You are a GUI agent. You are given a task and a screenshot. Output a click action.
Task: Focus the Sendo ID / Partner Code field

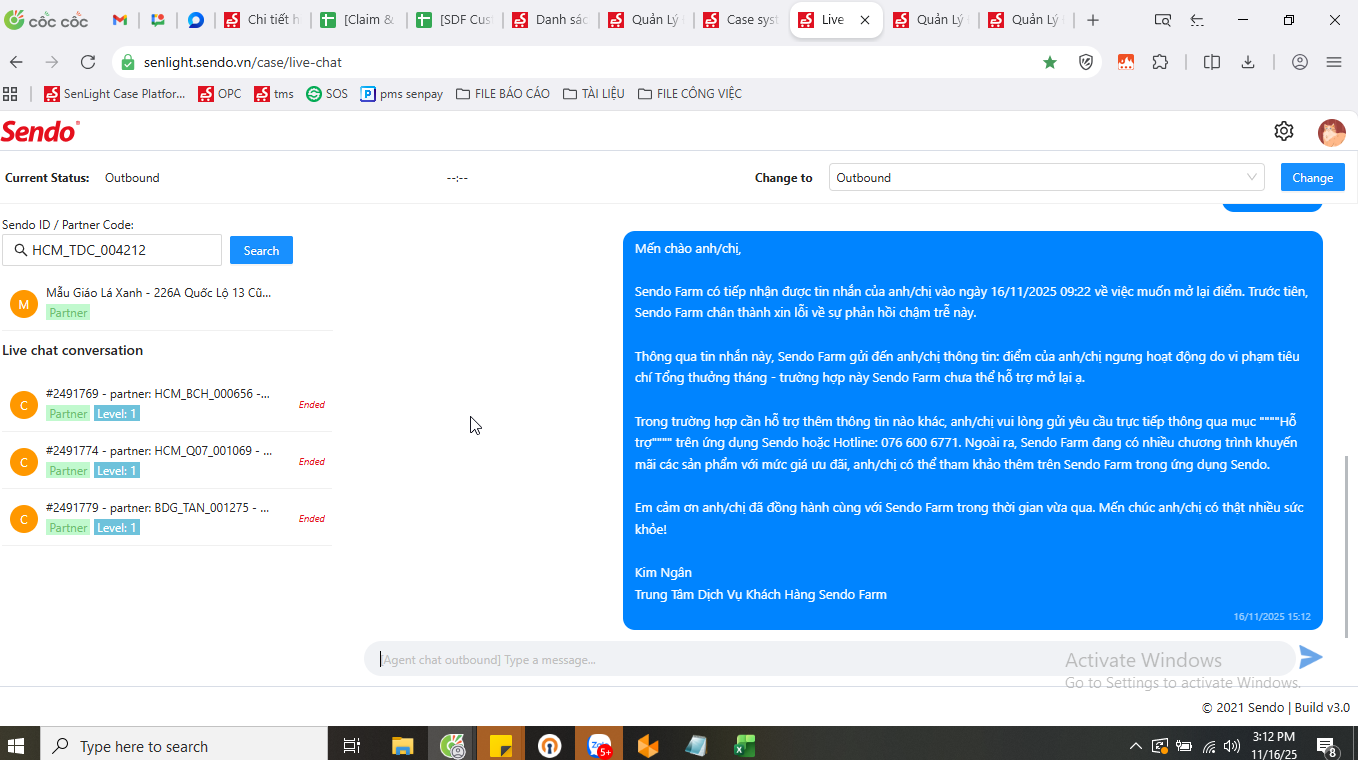112,250
